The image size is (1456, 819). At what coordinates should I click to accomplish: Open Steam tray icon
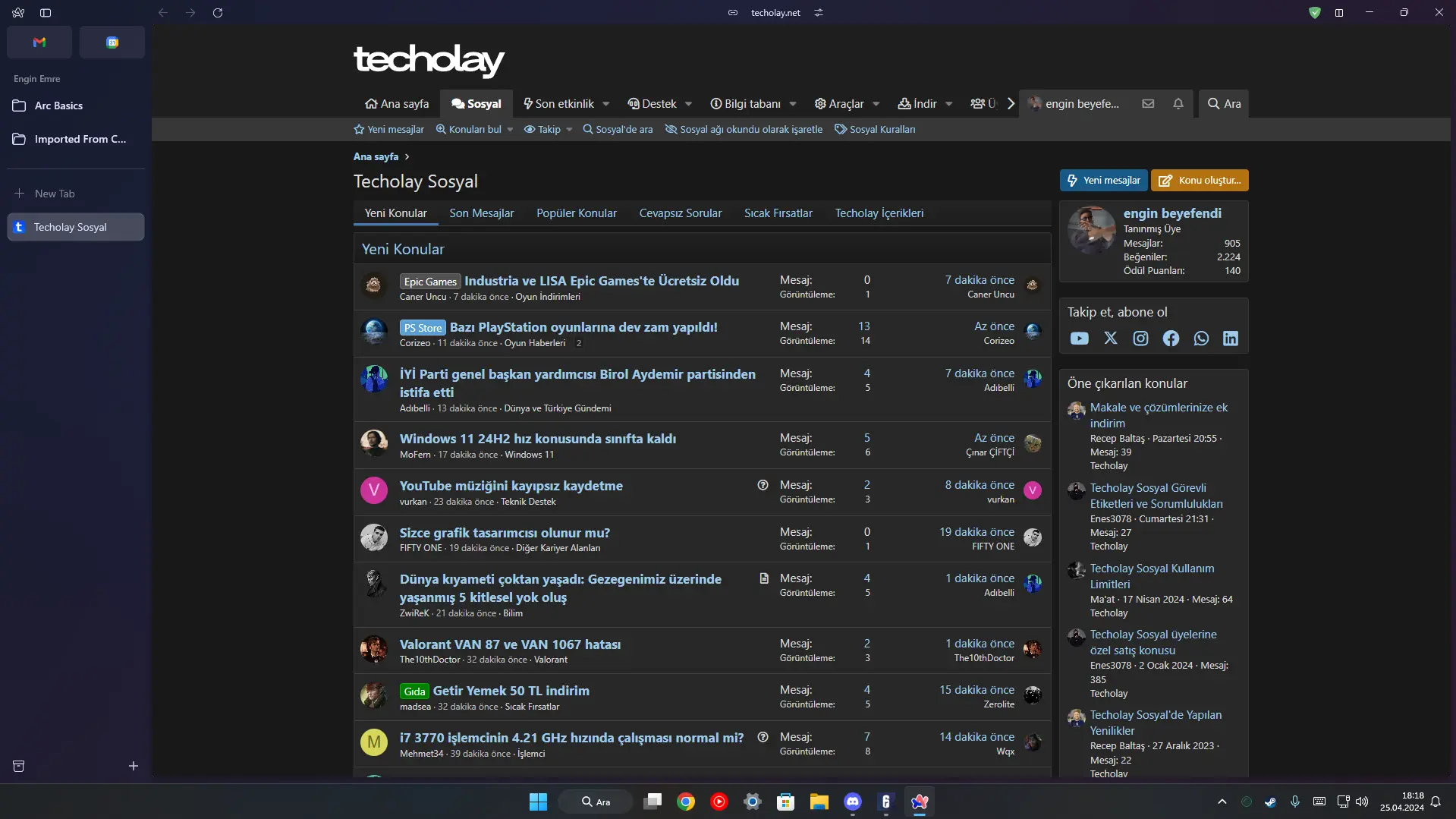[1270, 802]
